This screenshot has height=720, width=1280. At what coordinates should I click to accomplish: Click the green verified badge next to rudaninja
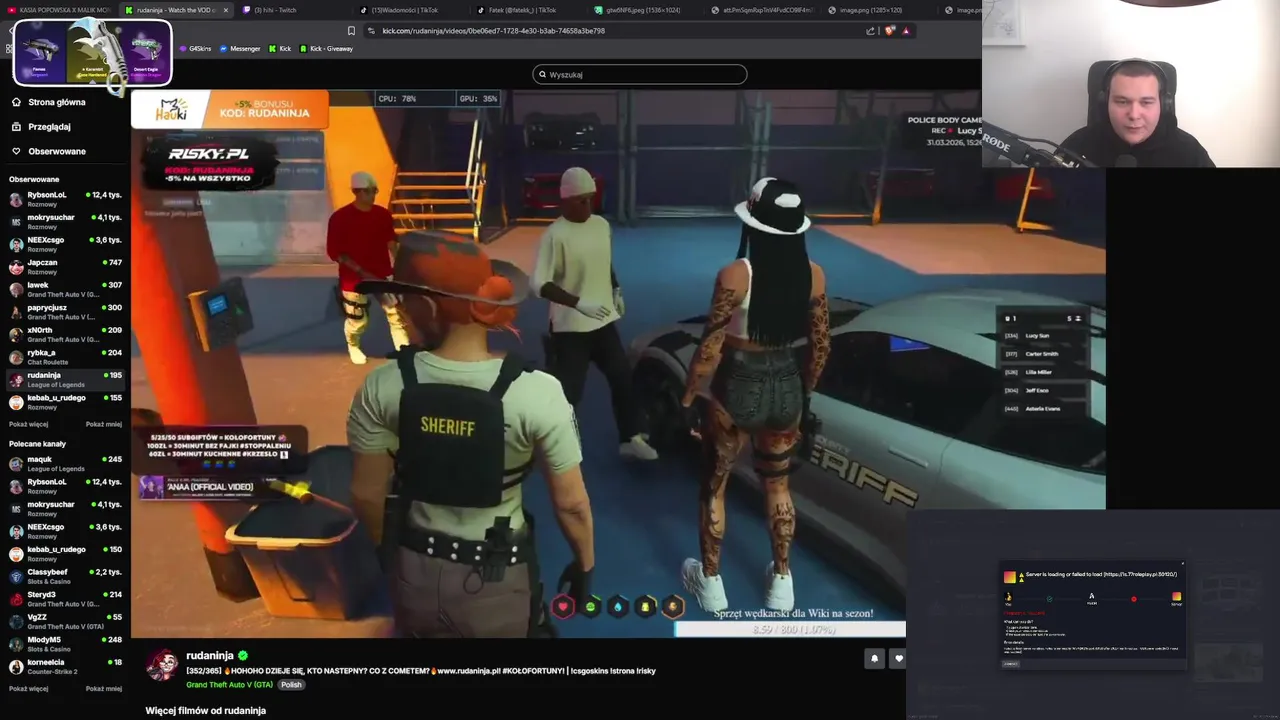(243, 656)
